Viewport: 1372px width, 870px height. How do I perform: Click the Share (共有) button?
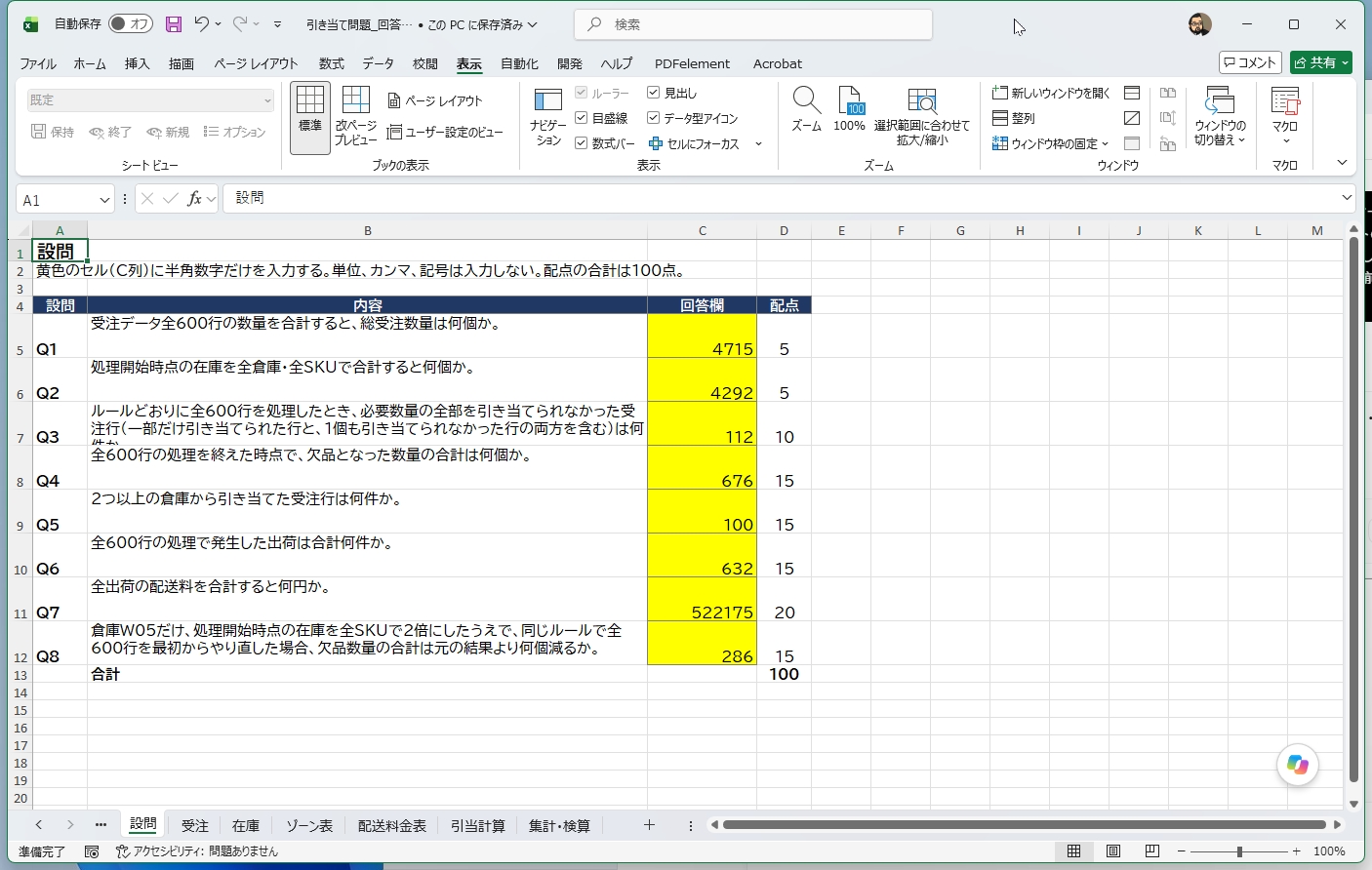click(1320, 62)
